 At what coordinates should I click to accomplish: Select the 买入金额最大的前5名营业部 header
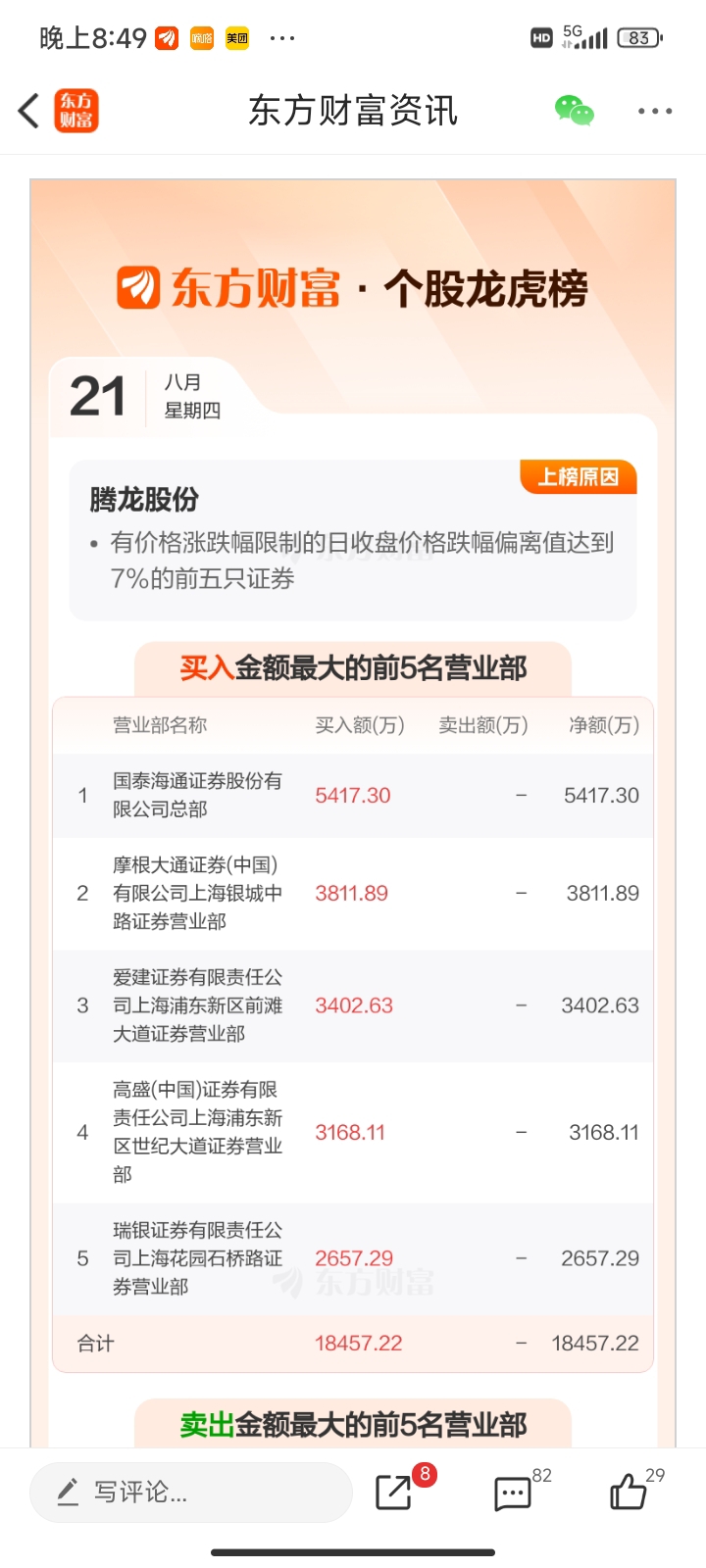coord(353,668)
